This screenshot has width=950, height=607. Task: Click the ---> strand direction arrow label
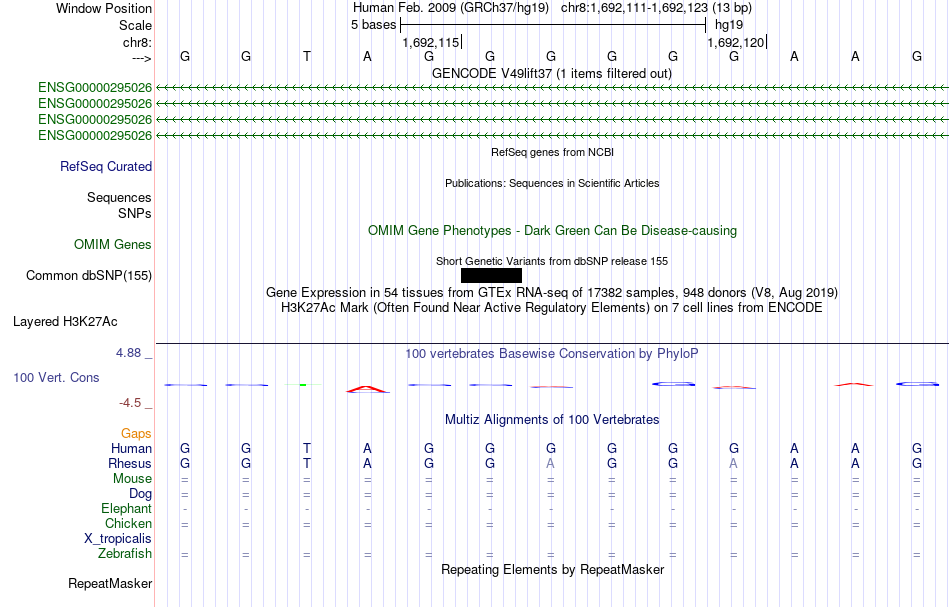[x=142, y=58]
